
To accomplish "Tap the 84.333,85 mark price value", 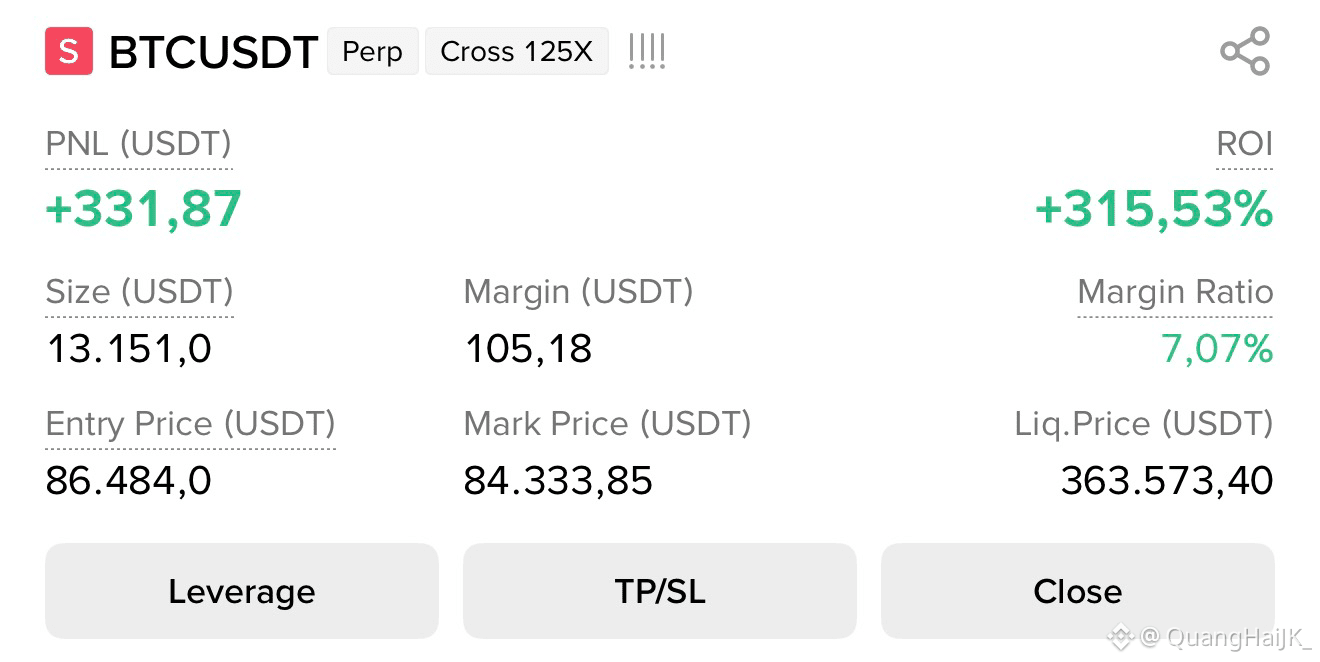I will click(558, 481).
